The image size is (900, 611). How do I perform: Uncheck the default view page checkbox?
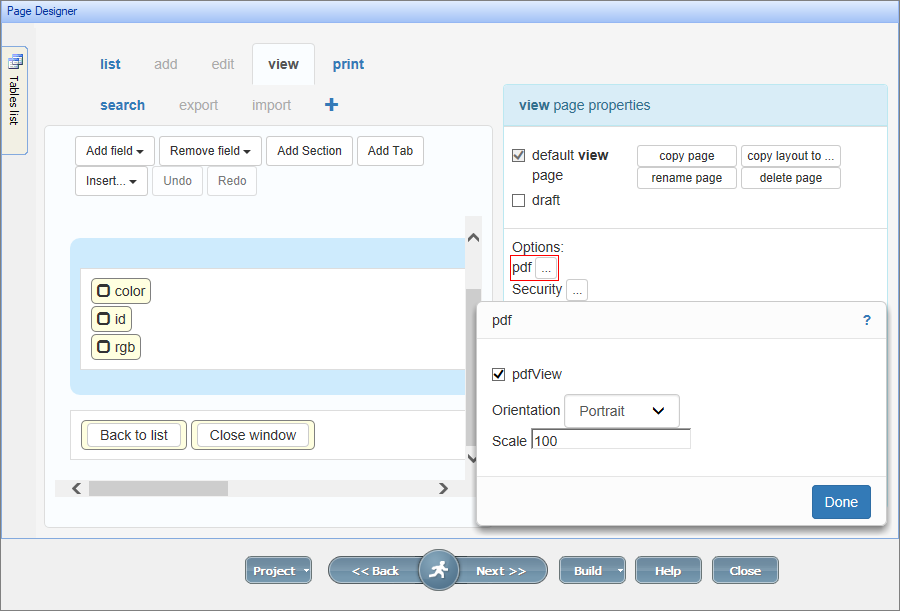coord(518,155)
